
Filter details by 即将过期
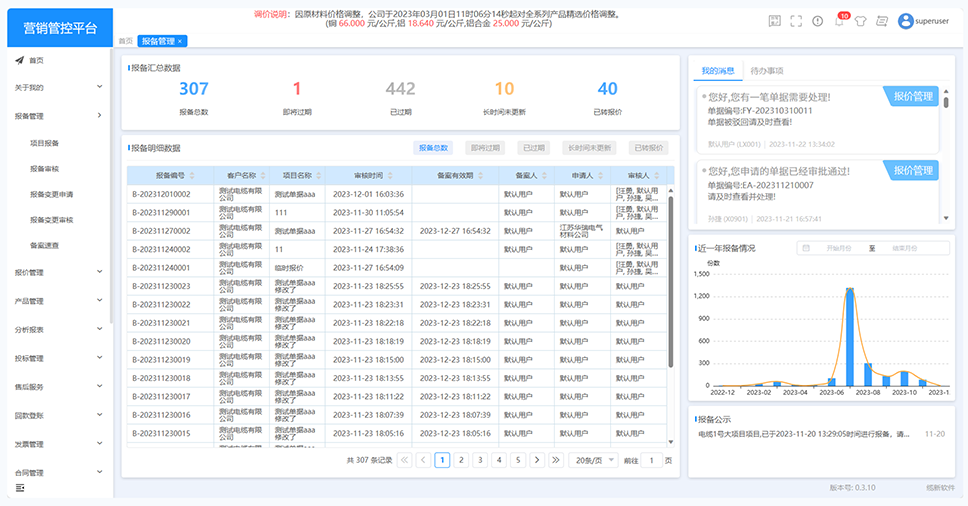pyautogui.click(x=485, y=148)
